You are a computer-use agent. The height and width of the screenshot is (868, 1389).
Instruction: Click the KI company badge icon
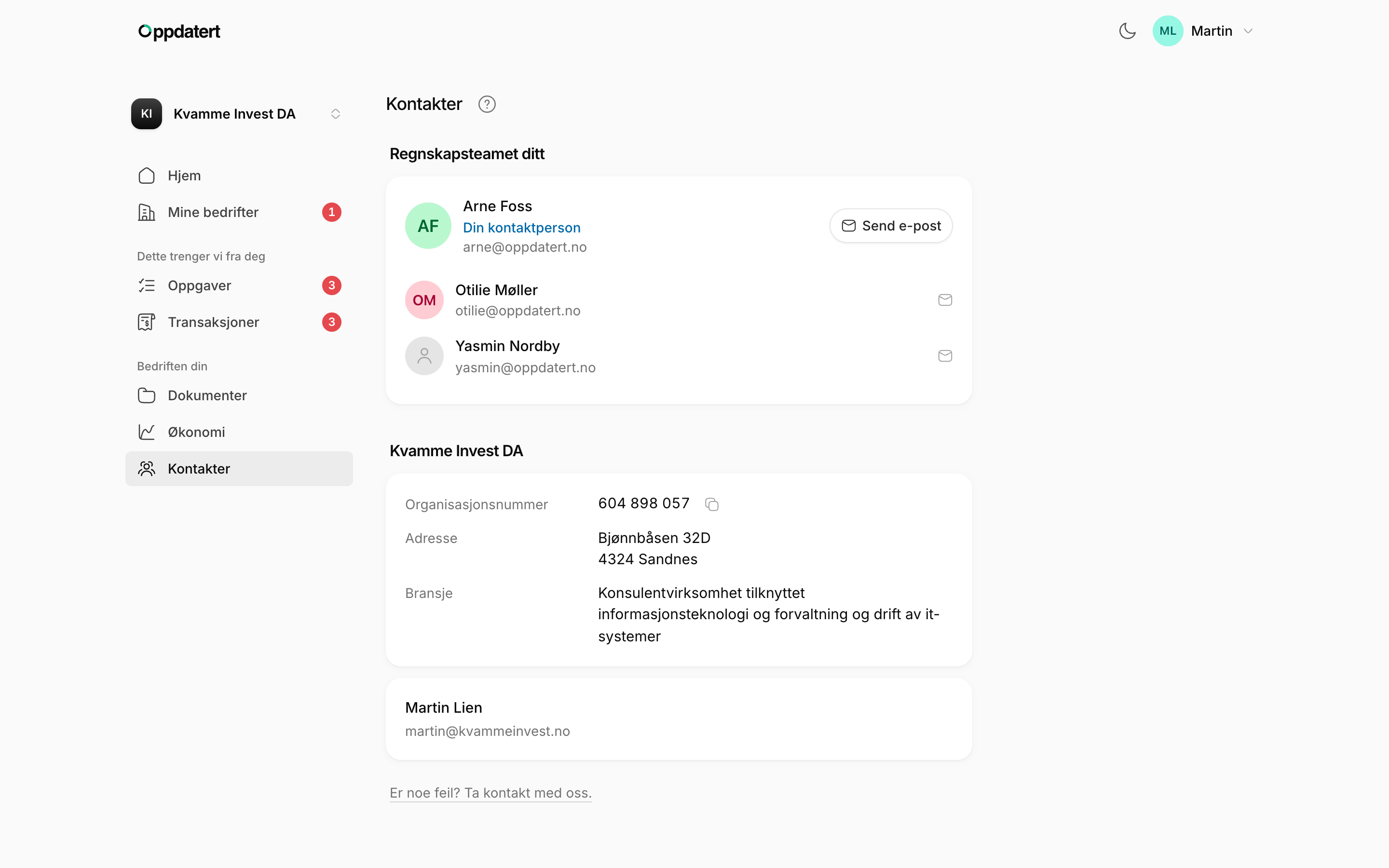(x=146, y=114)
